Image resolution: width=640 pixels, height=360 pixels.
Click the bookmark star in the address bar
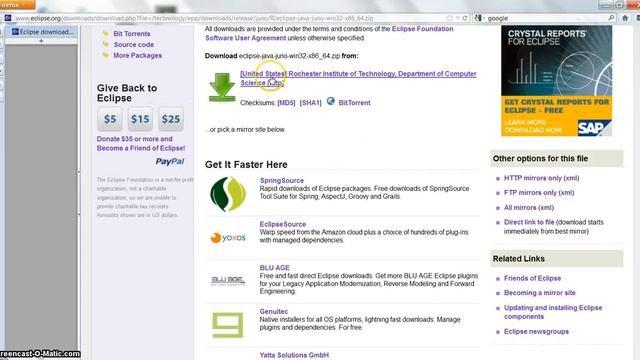(449, 18)
